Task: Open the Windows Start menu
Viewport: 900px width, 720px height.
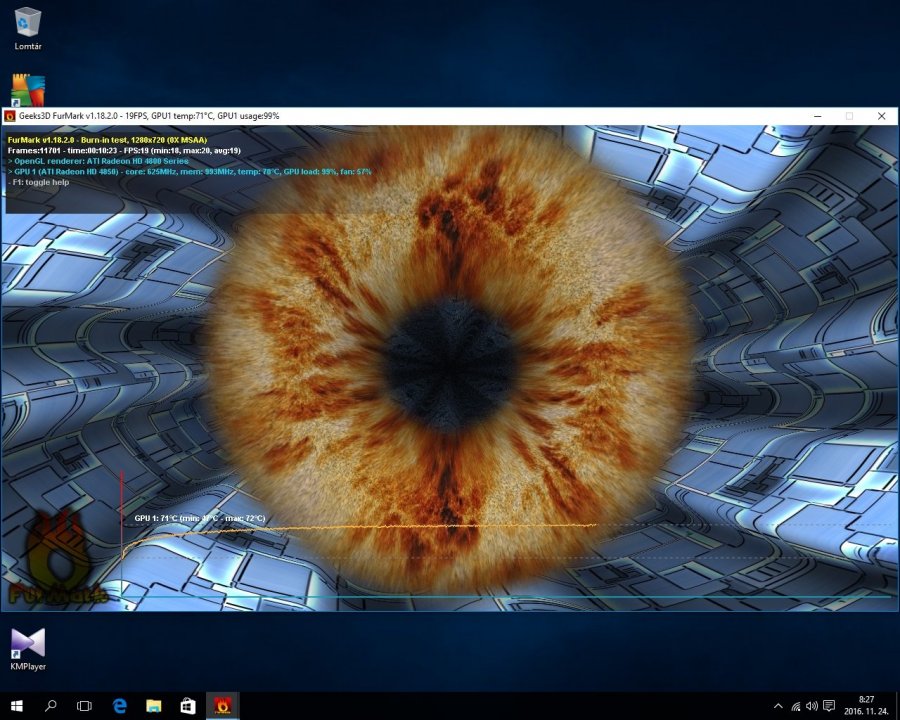Action: pyautogui.click(x=17, y=706)
